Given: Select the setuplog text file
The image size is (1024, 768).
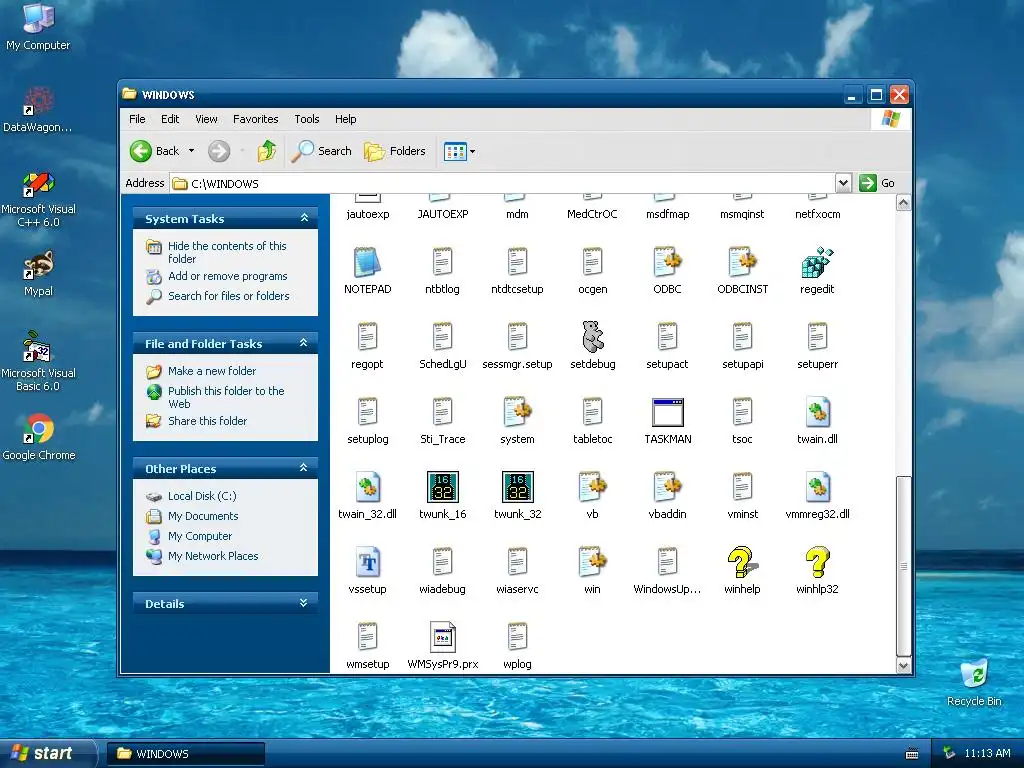Looking at the screenshot, I should click(368, 413).
